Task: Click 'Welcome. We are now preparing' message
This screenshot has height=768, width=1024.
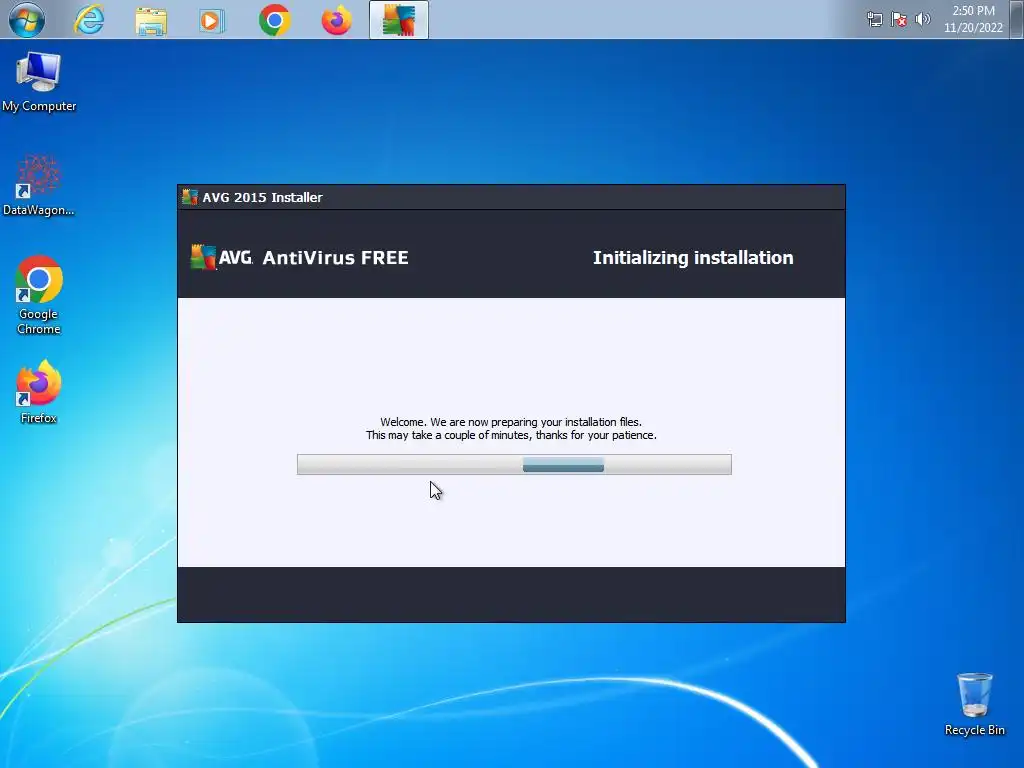Action: [511, 422]
